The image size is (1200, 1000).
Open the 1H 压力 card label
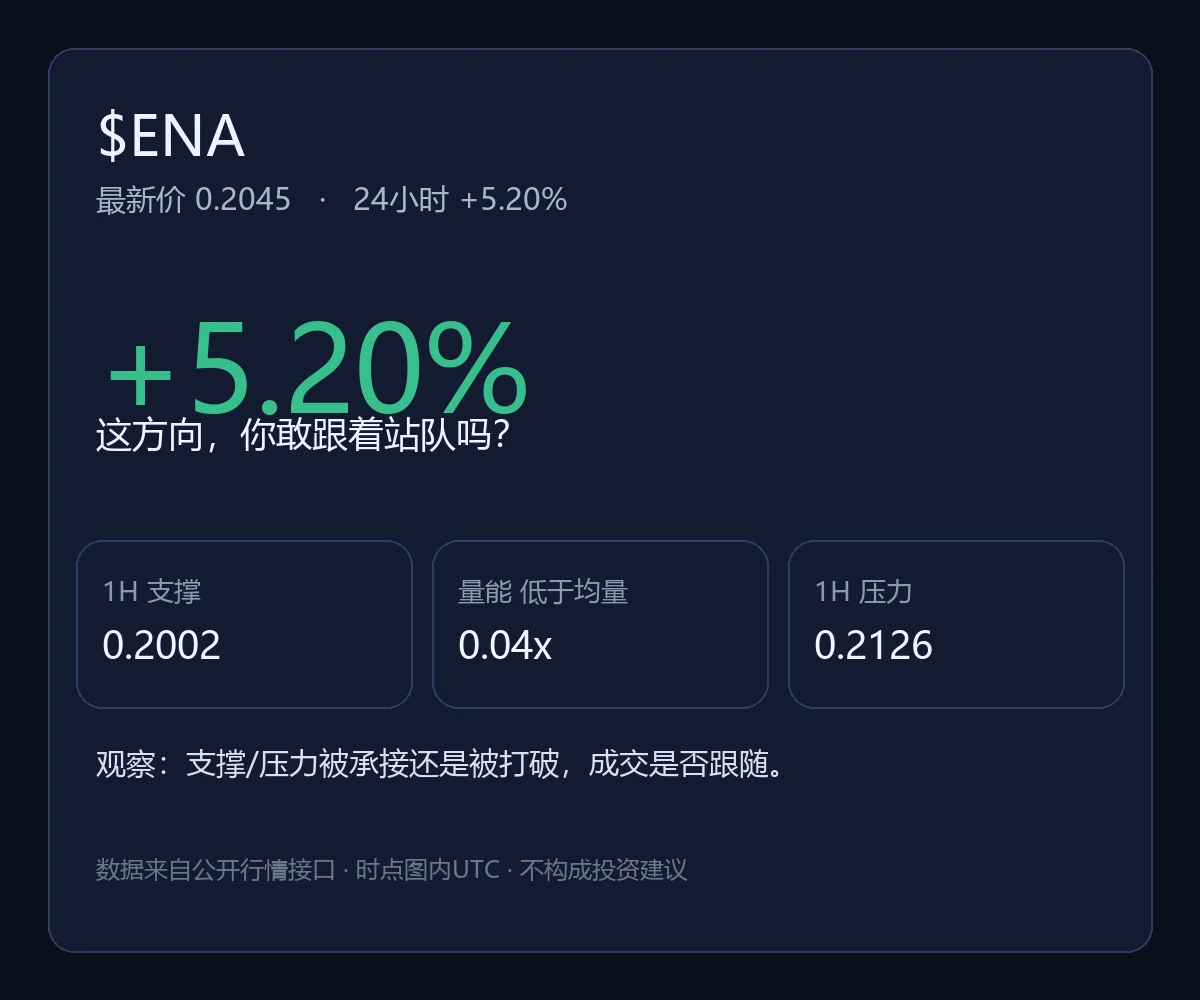863,592
